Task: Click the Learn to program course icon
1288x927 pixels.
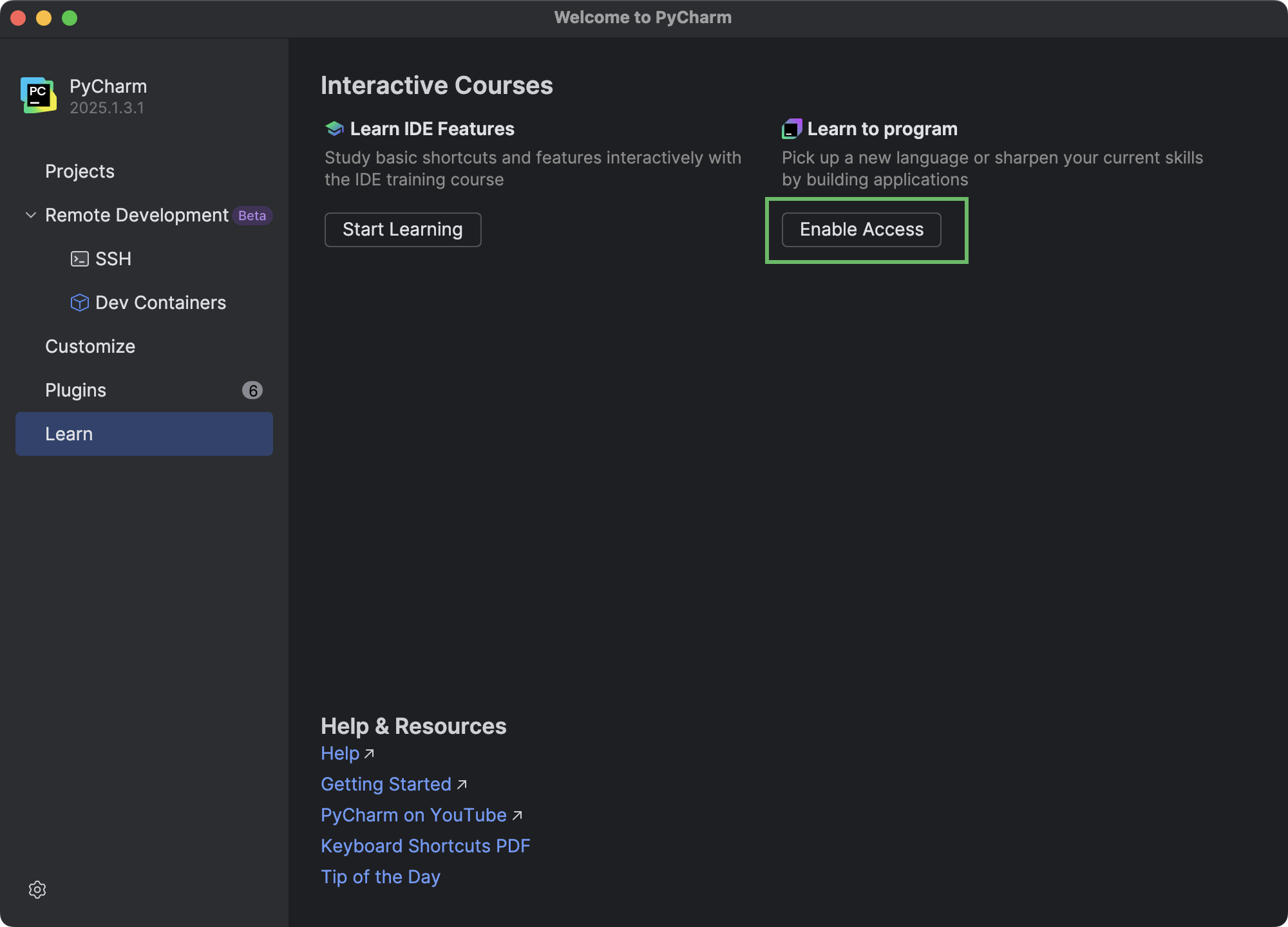Action: coord(792,128)
